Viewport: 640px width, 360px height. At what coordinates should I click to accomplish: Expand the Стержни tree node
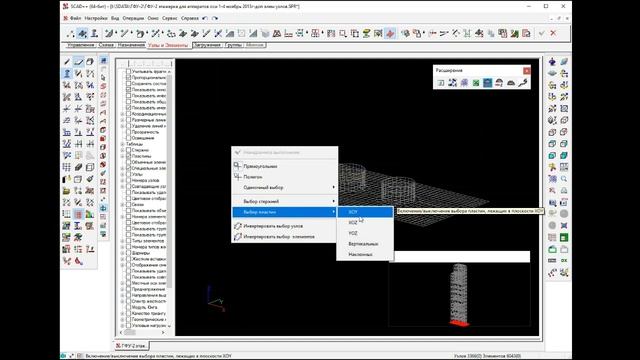(122, 150)
